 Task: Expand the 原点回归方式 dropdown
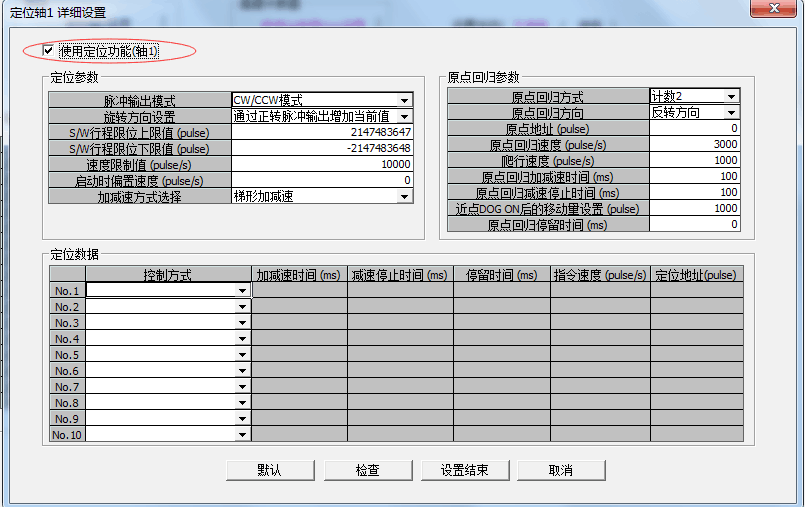coord(731,97)
